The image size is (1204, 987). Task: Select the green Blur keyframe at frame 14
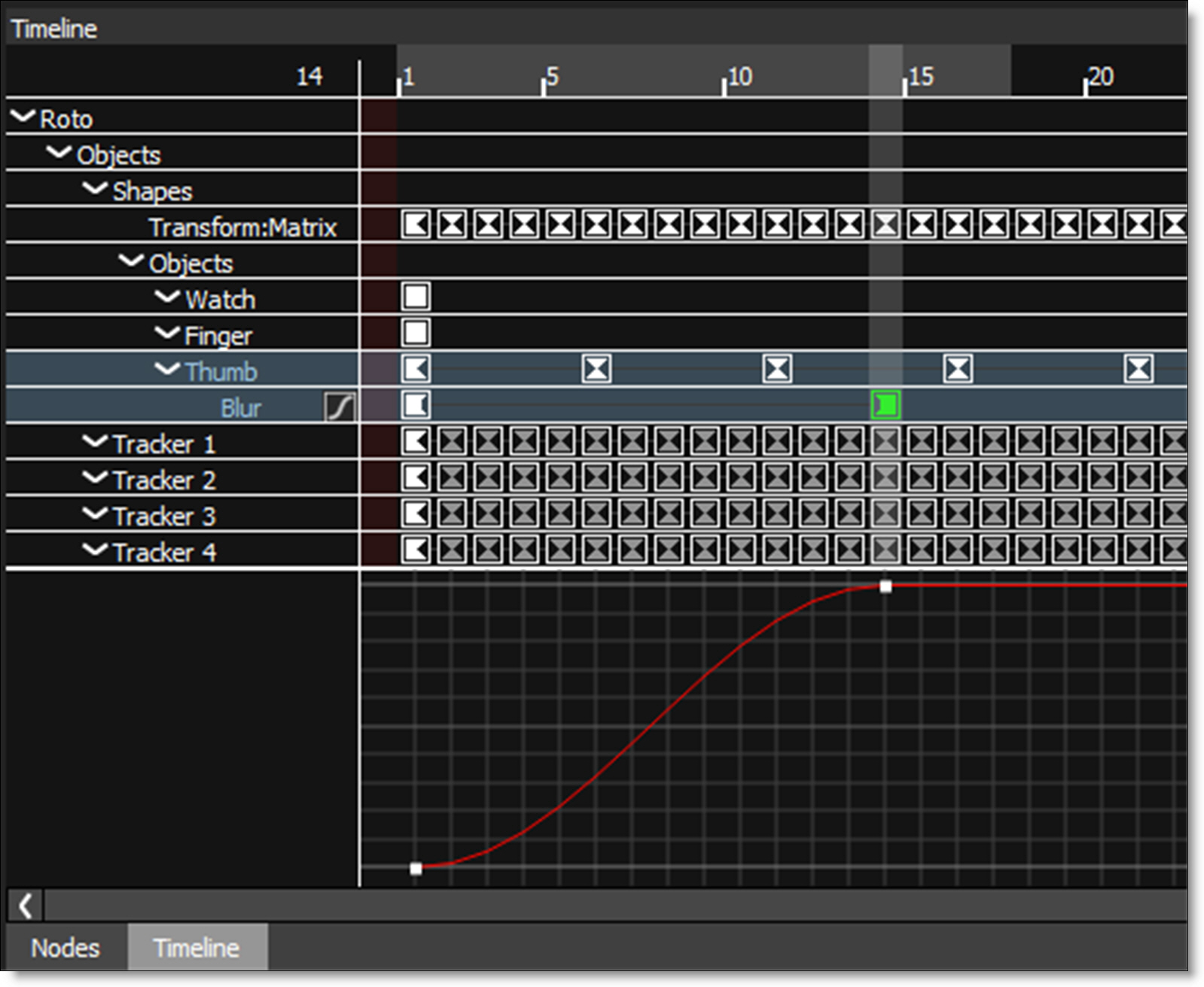pos(885,406)
